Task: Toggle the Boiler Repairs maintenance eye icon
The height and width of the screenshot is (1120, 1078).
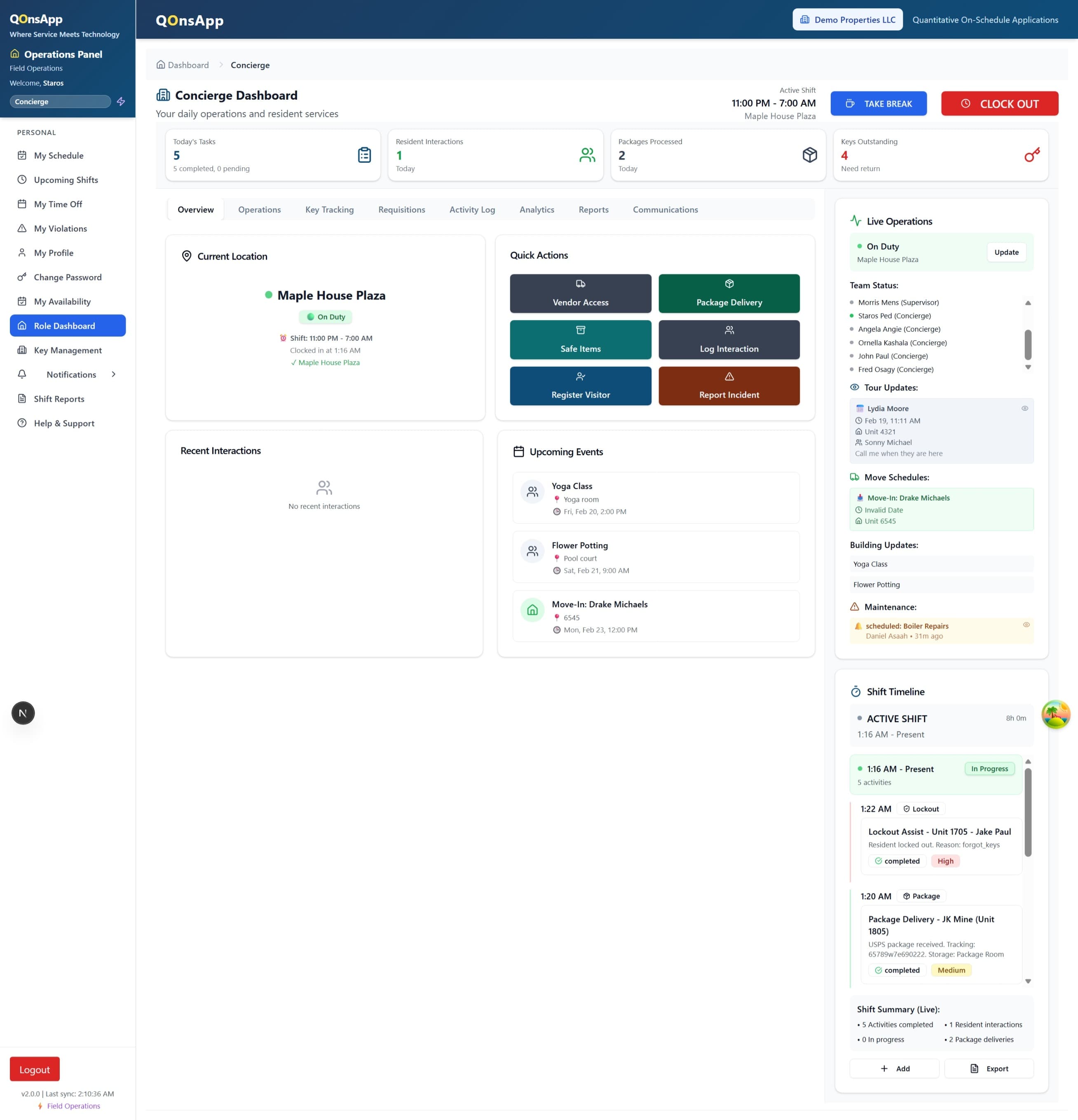Action: pyautogui.click(x=1026, y=624)
